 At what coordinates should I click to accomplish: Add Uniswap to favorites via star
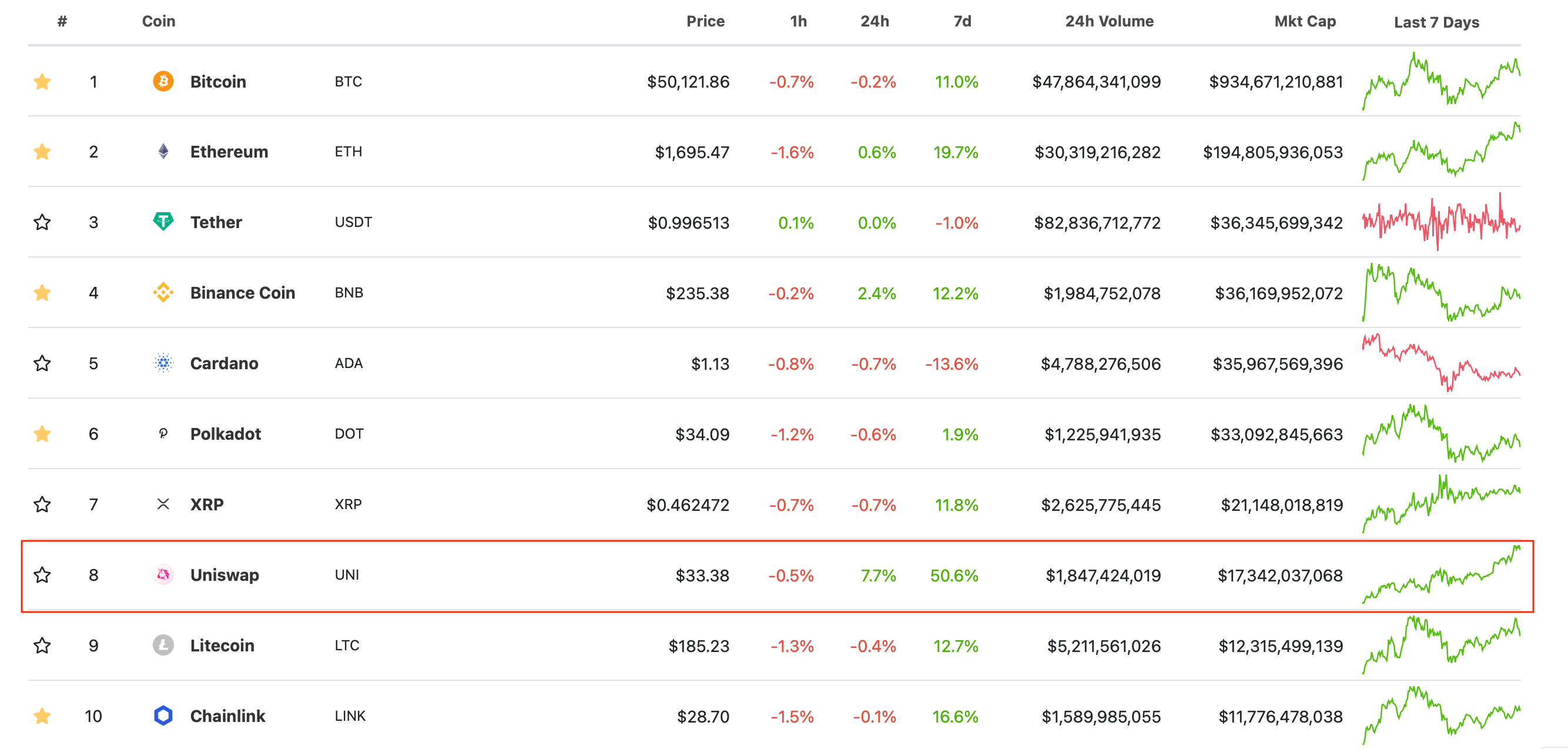pyautogui.click(x=42, y=575)
